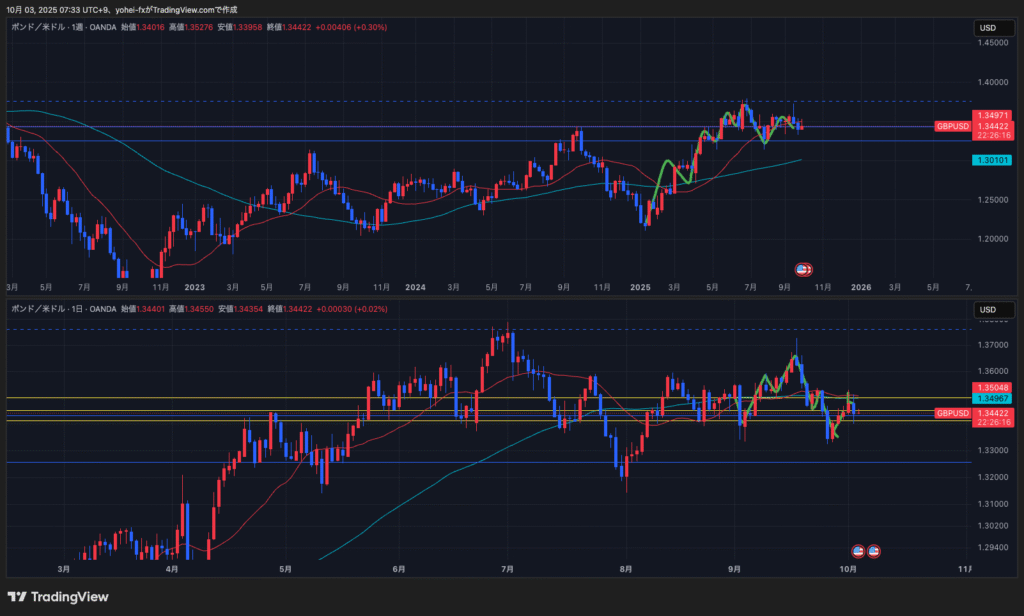Click the 2023 label on weekly time axis
The height and width of the screenshot is (616, 1024).
[x=194, y=286]
